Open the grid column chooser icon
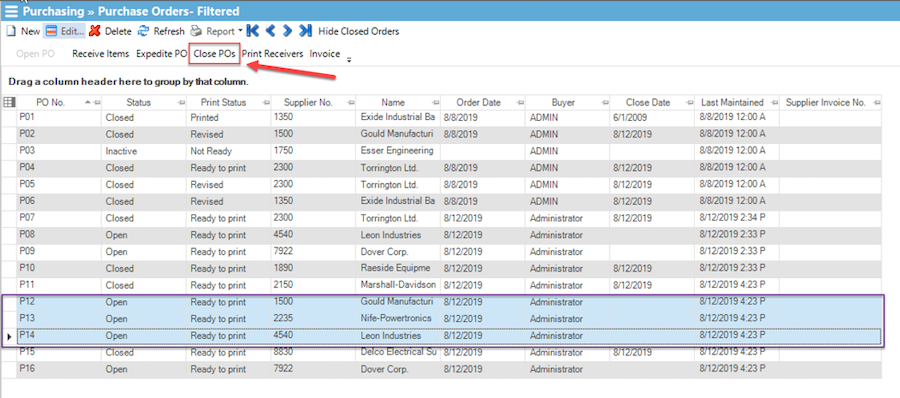 tap(9, 102)
